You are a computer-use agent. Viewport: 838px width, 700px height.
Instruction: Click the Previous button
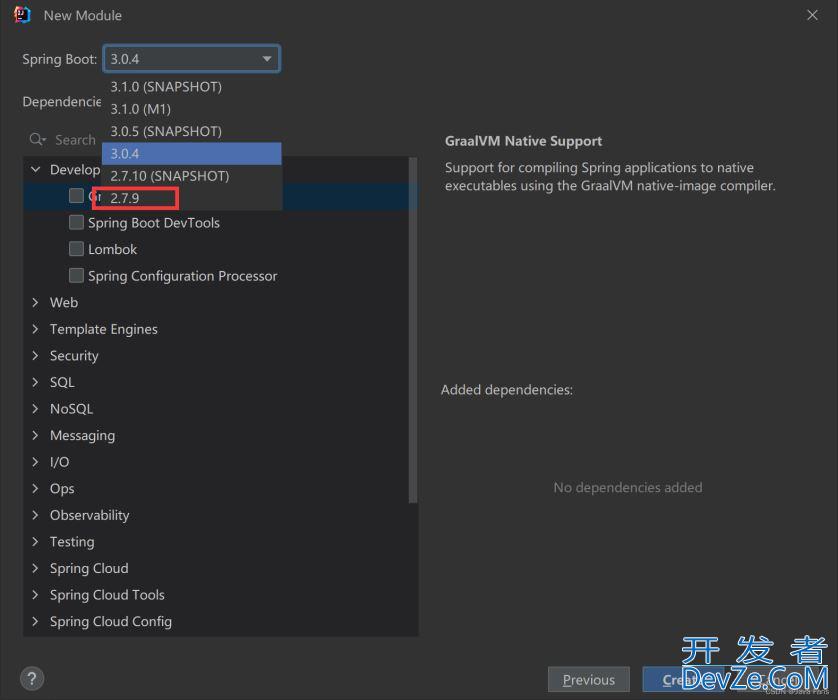coord(589,680)
